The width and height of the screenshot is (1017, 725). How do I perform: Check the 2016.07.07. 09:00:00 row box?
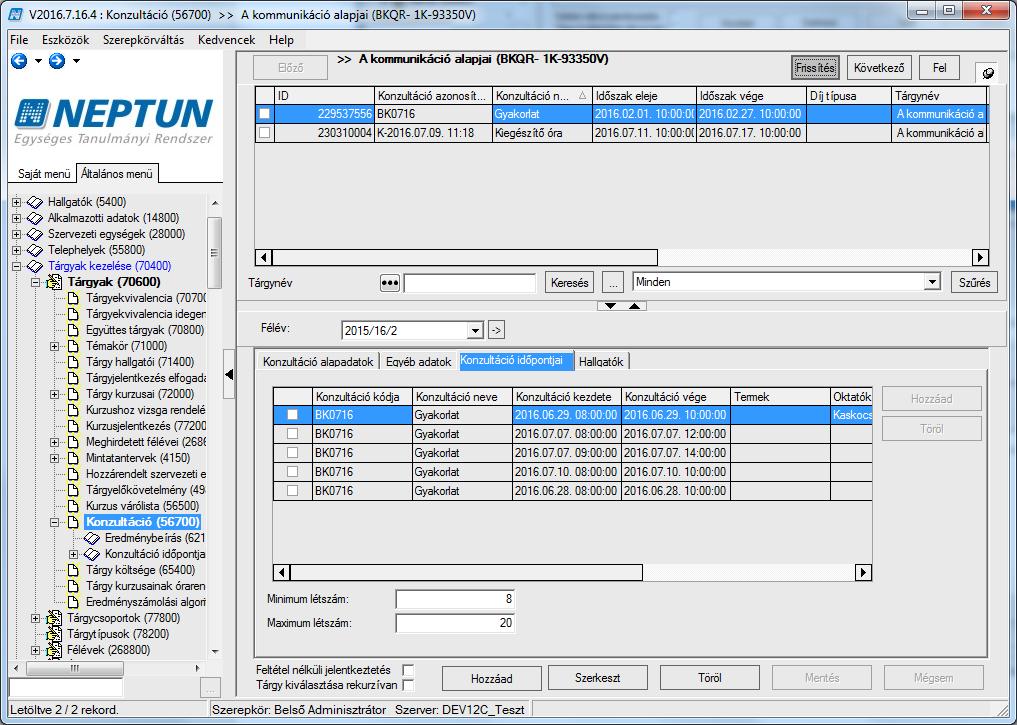293,453
